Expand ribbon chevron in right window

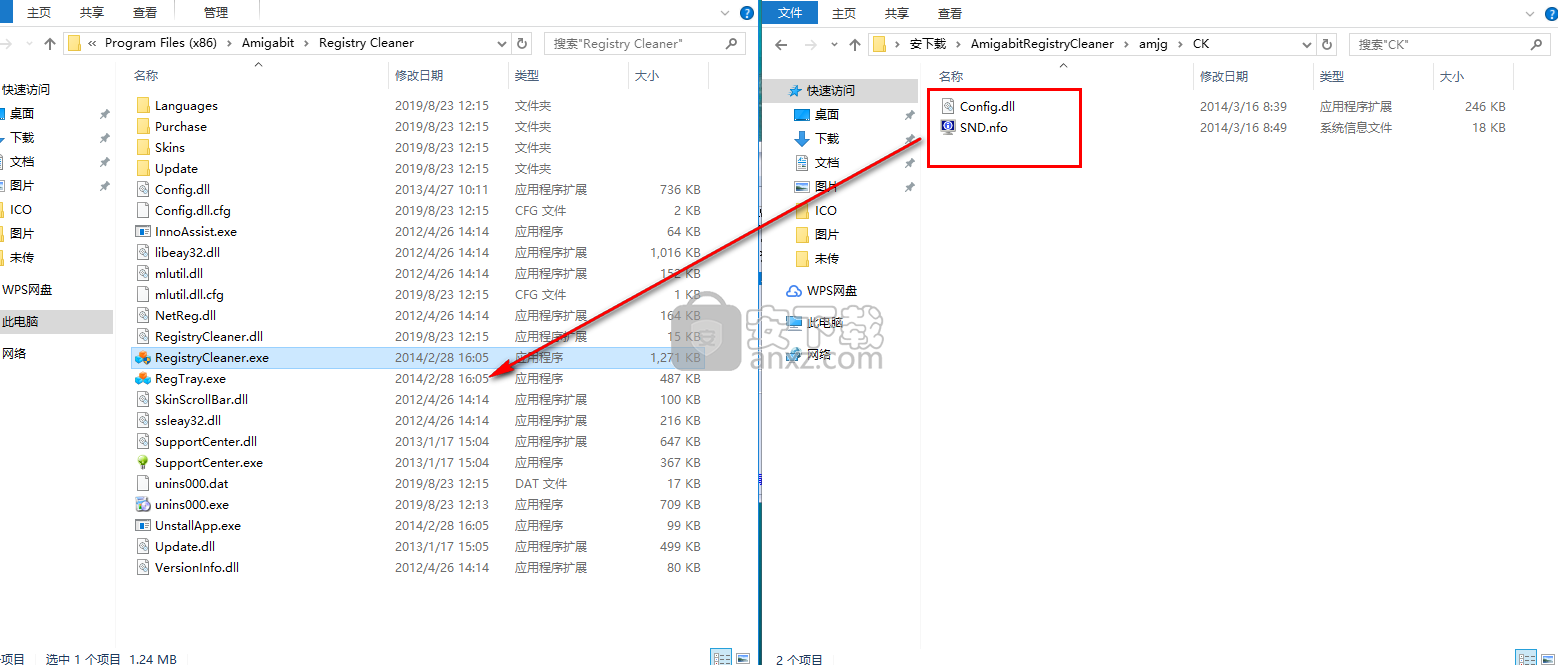click(1529, 13)
